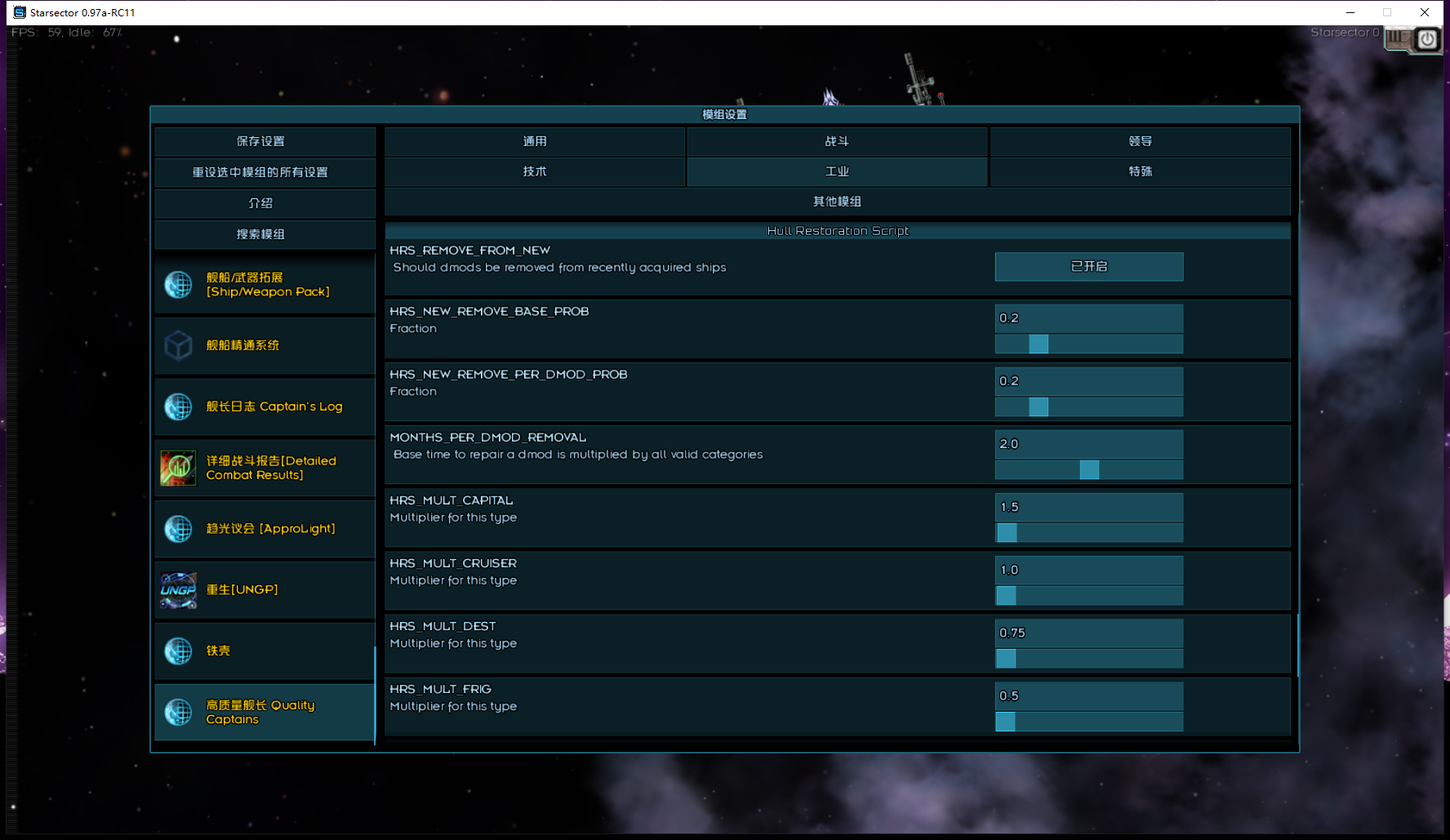Click the MONTHS_PER_DMOD_REMOVAL slider handle

[1089, 469]
